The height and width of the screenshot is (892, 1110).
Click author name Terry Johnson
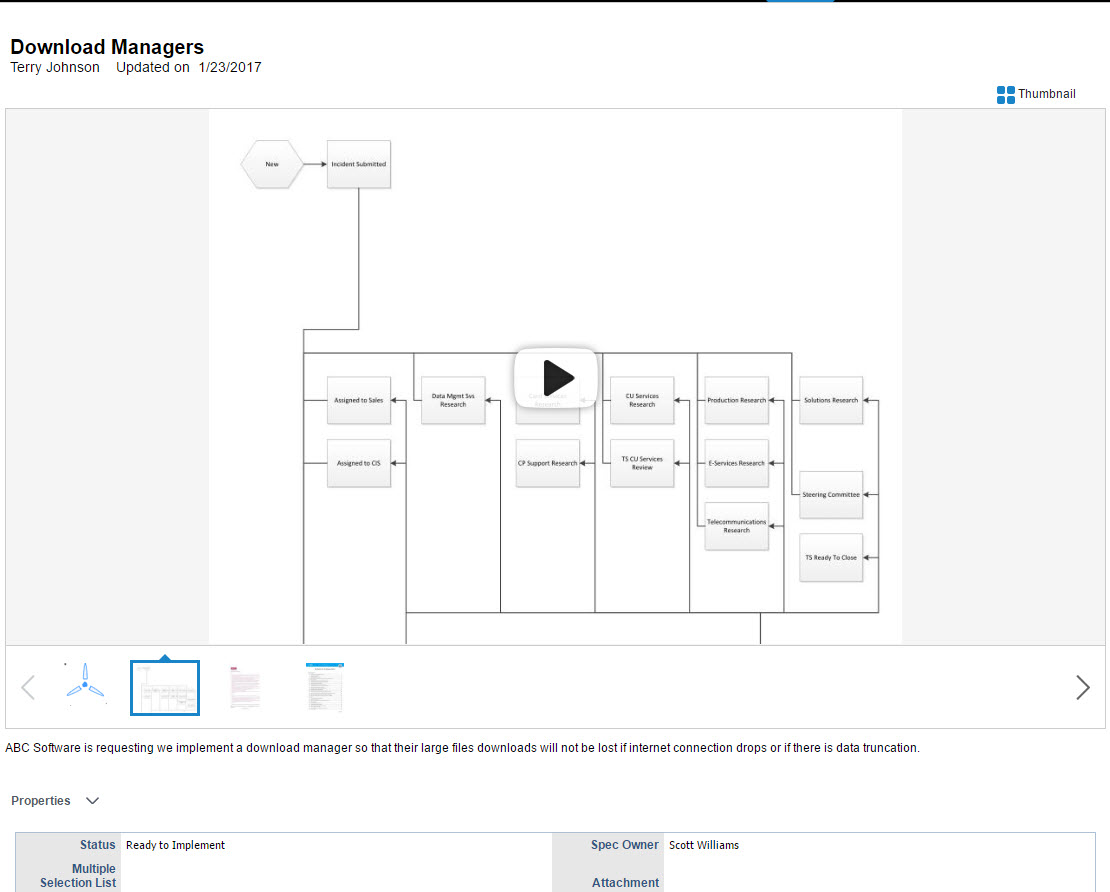tap(55, 67)
